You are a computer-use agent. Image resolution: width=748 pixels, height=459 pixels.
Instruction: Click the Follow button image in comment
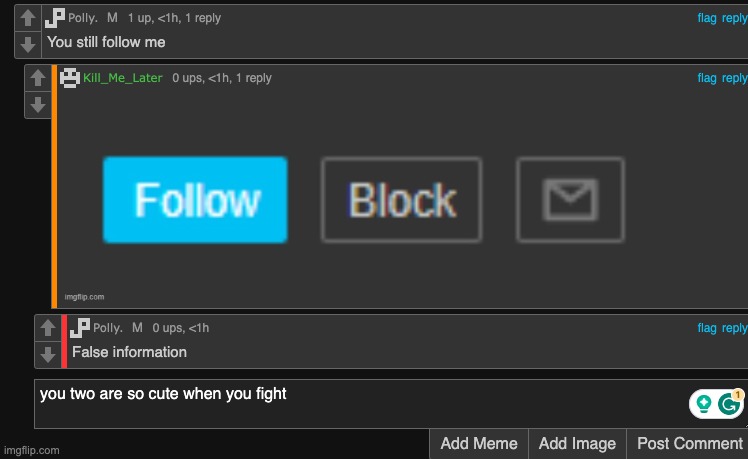[195, 199]
